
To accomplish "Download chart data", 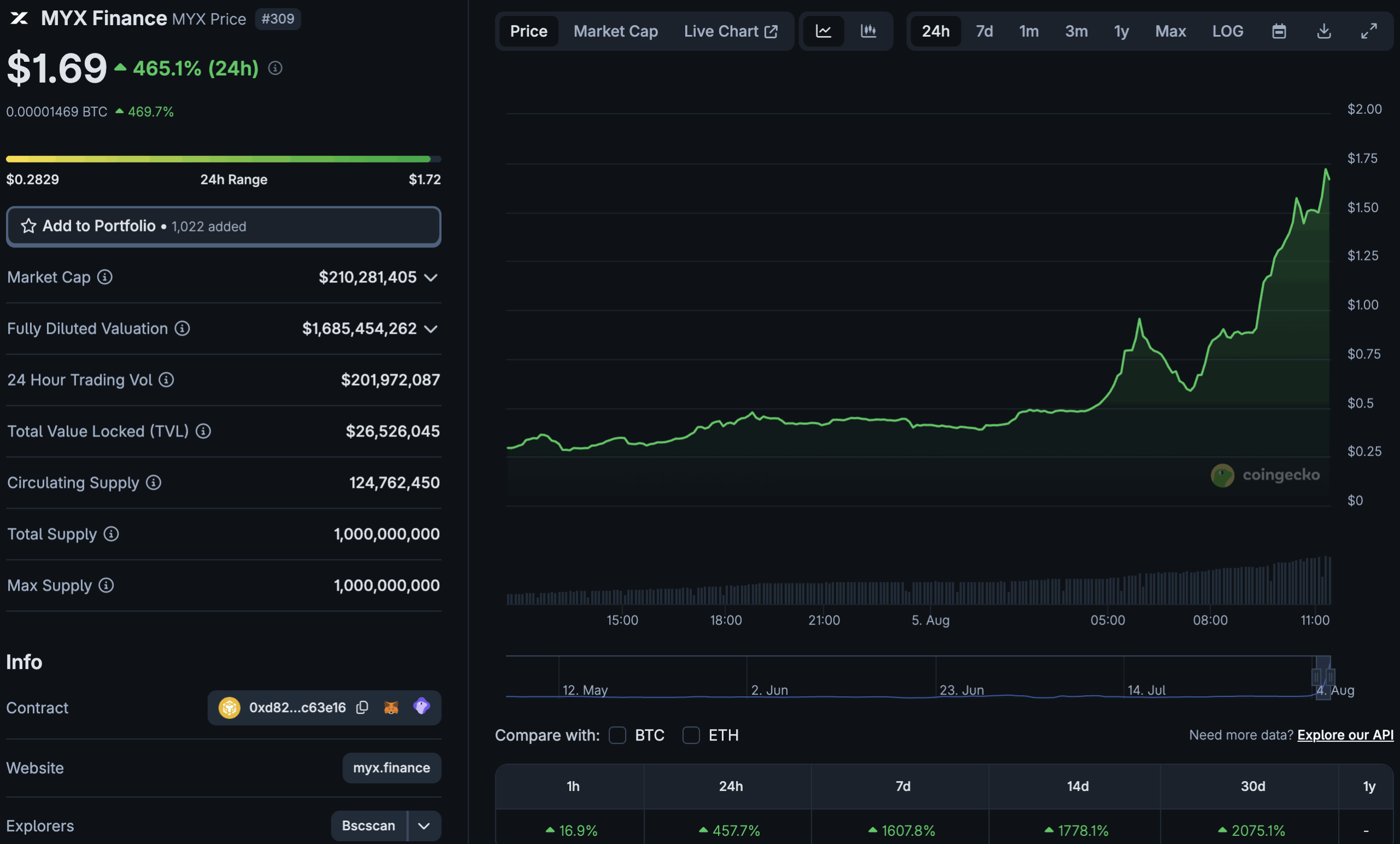I will click(1324, 31).
